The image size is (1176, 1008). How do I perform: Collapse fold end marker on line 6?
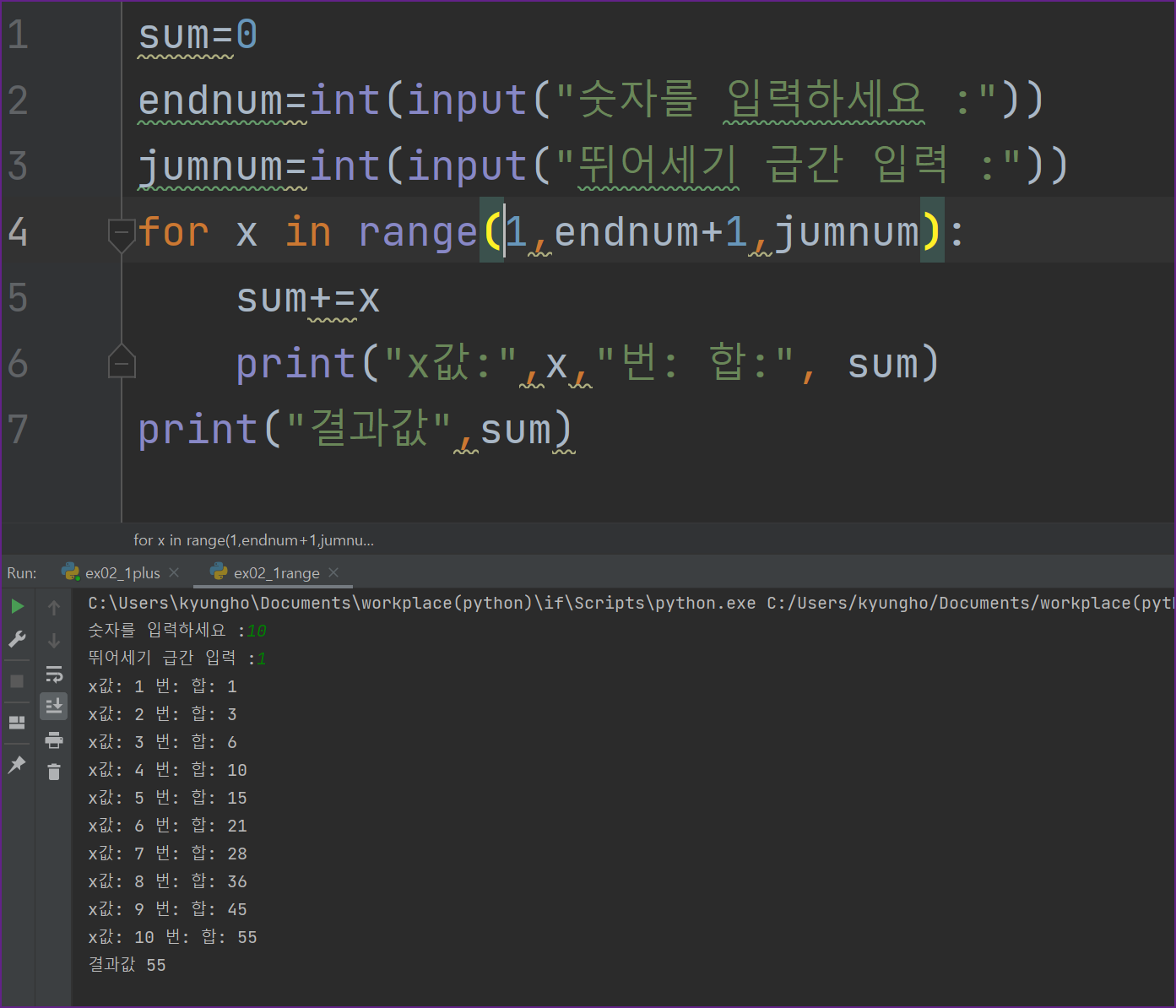pos(122,363)
